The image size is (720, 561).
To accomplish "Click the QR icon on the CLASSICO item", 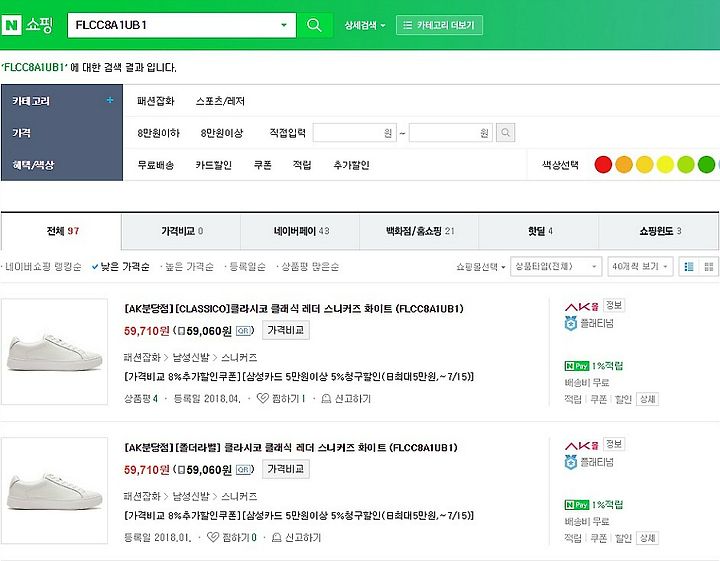I will (x=243, y=331).
